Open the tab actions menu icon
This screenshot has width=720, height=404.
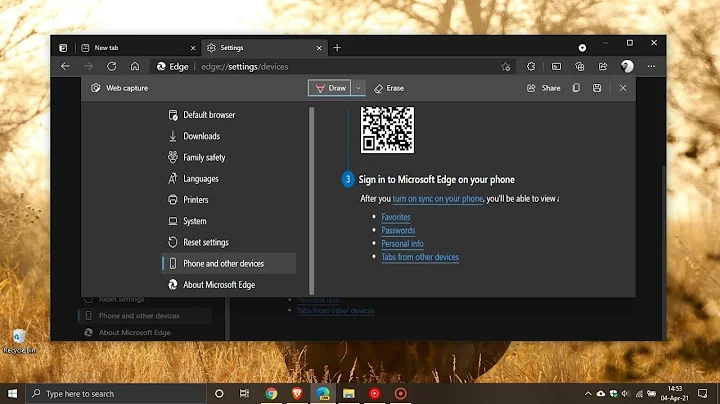(63, 48)
